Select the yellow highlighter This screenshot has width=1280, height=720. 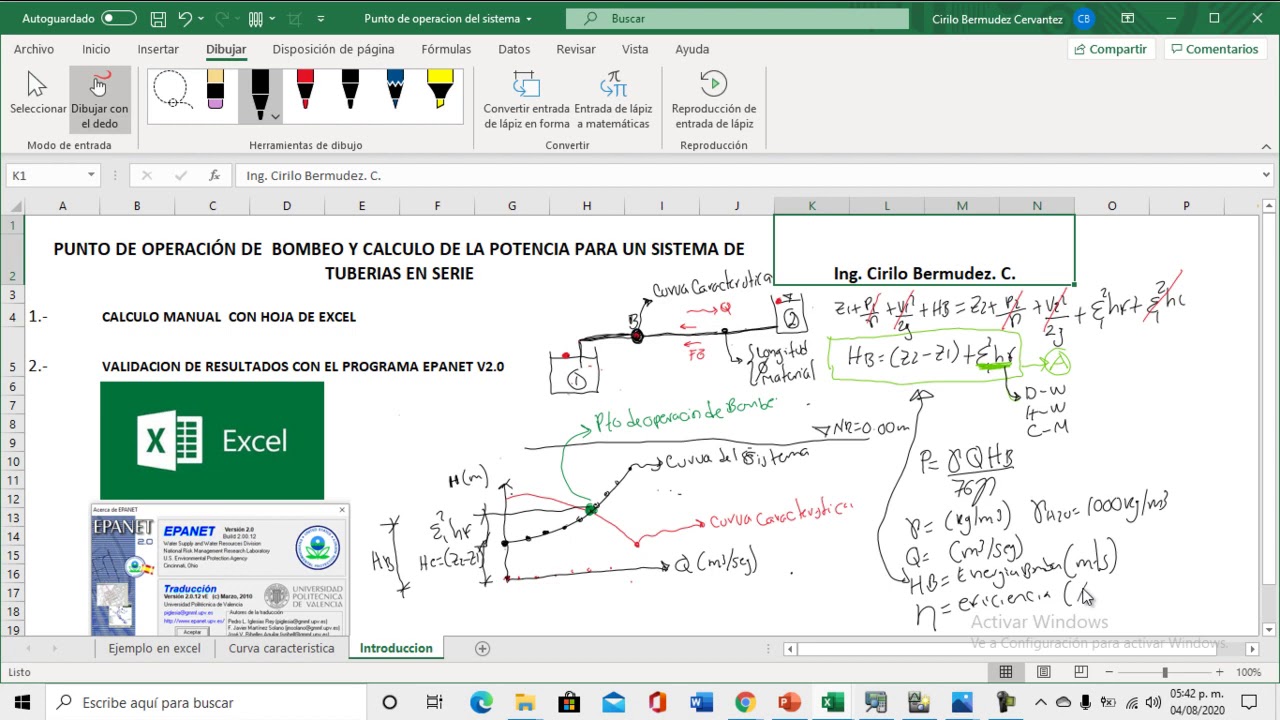[440, 90]
